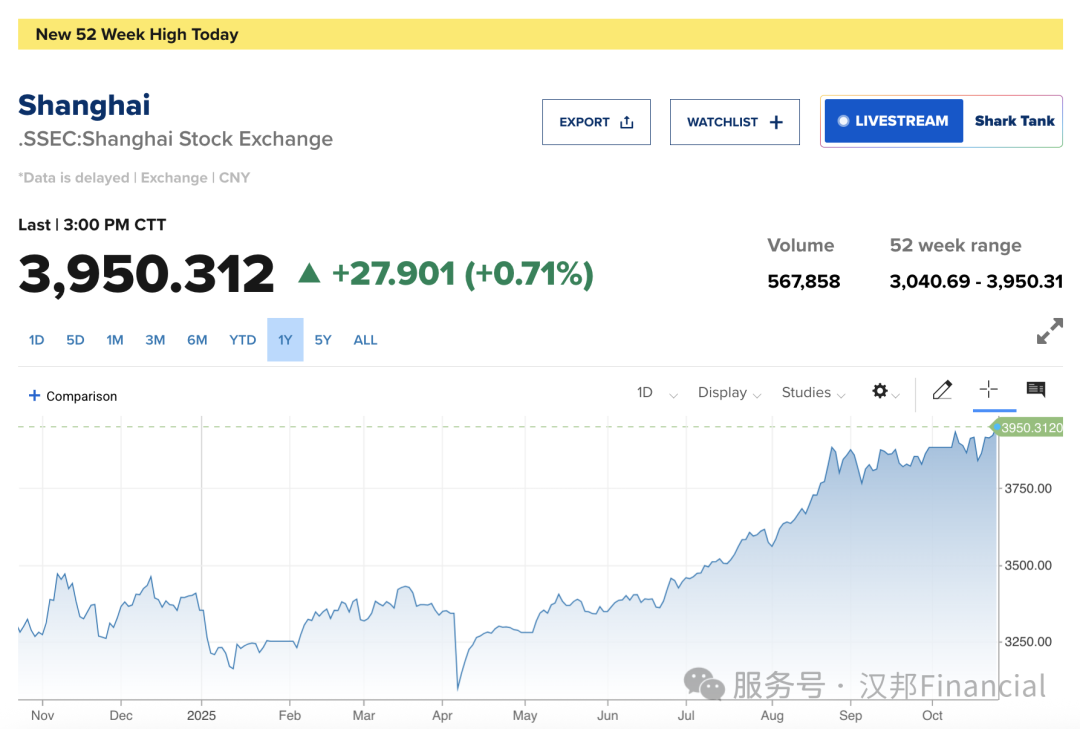Open the chart comments icon

tap(1036, 390)
